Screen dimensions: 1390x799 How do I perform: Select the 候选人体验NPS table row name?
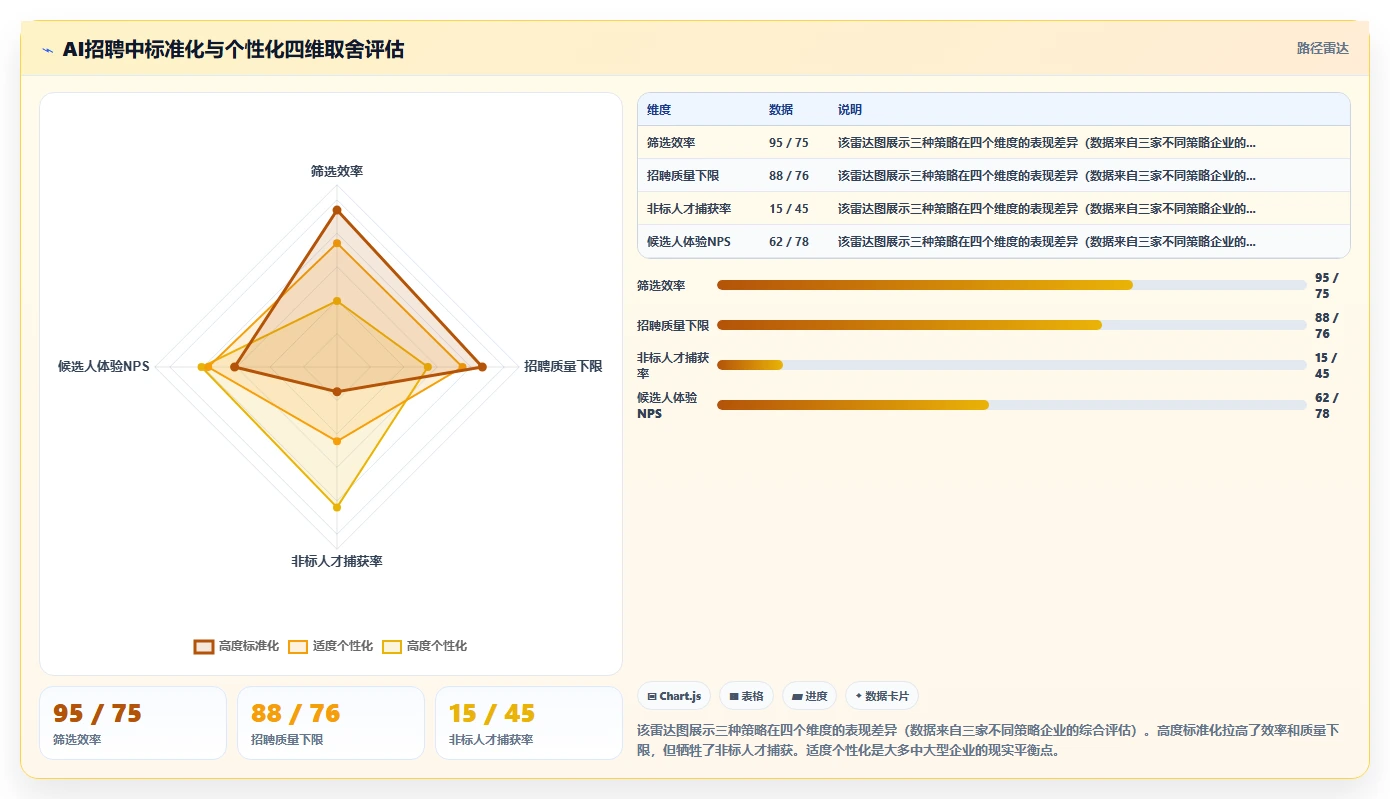click(x=689, y=242)
